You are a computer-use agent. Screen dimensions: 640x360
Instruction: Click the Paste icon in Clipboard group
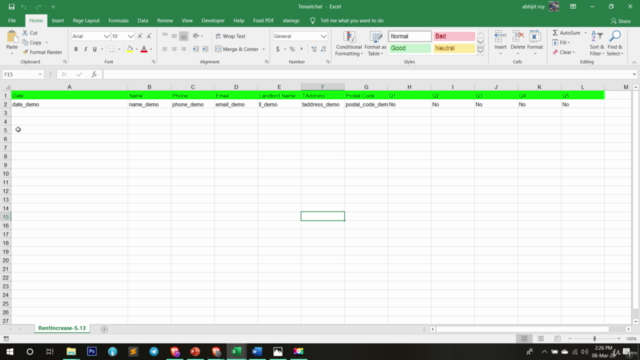[x=12, y=37]
